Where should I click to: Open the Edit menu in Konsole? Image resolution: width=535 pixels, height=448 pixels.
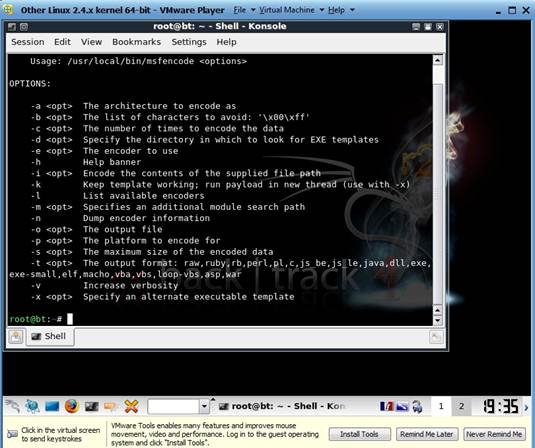coord(62,42)
